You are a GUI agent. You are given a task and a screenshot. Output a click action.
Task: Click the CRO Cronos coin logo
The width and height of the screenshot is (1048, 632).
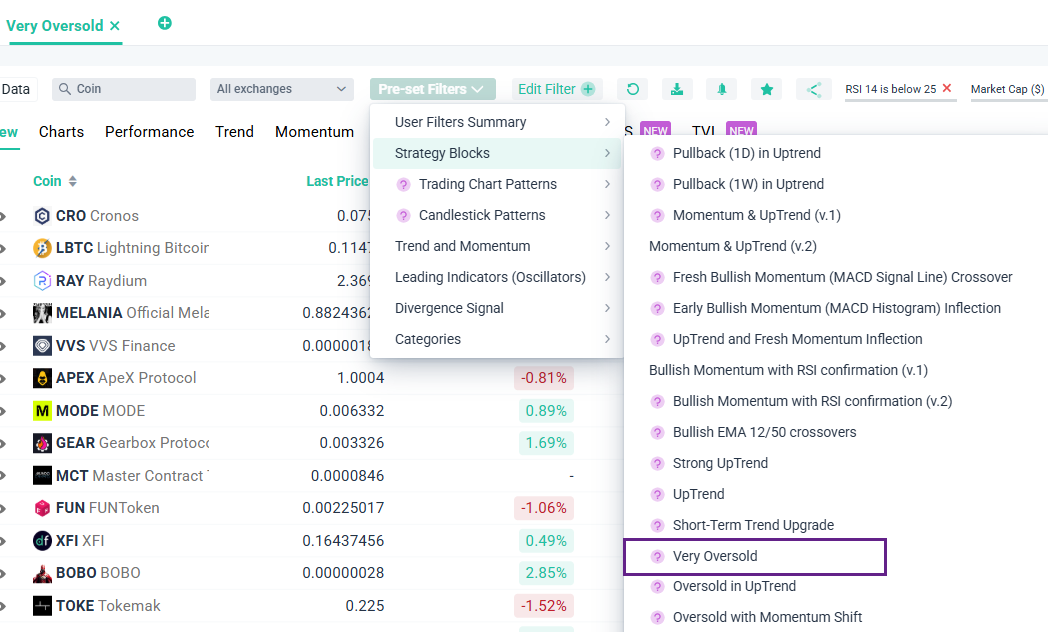click(x=42, y=216)
